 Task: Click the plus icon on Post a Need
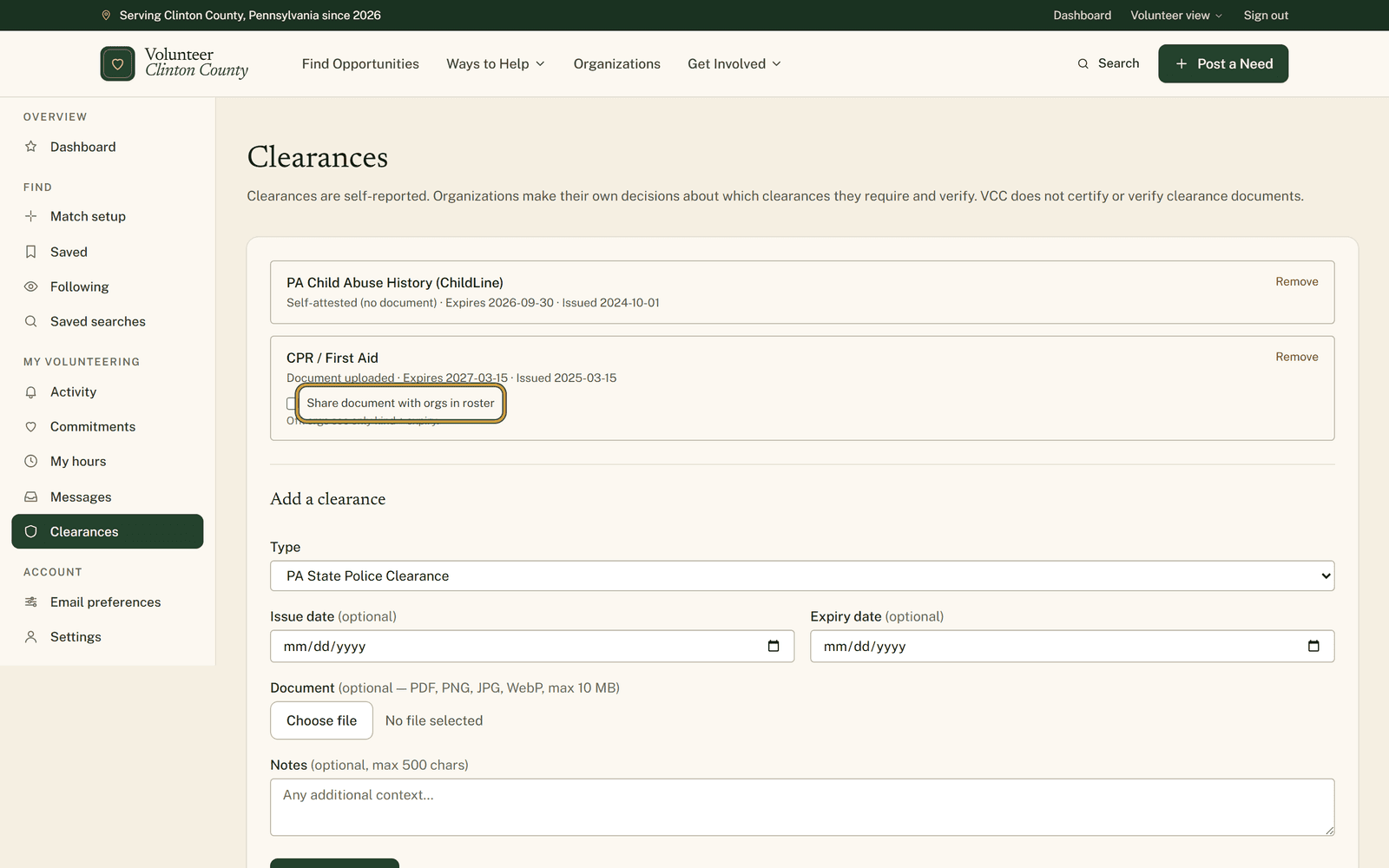pyautogui.click(x=1181, y=63)
